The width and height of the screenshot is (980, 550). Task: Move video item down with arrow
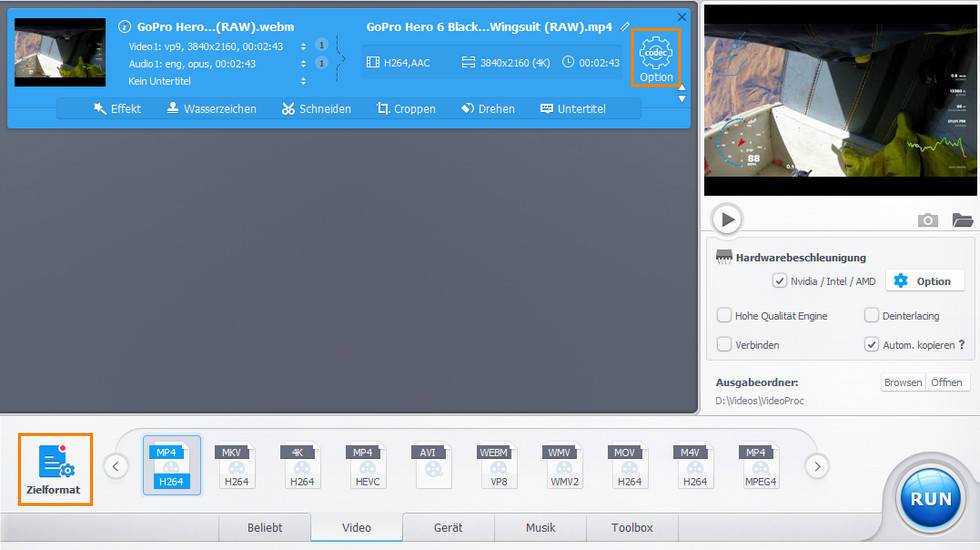pyautogui.click(x=682, y=99)
